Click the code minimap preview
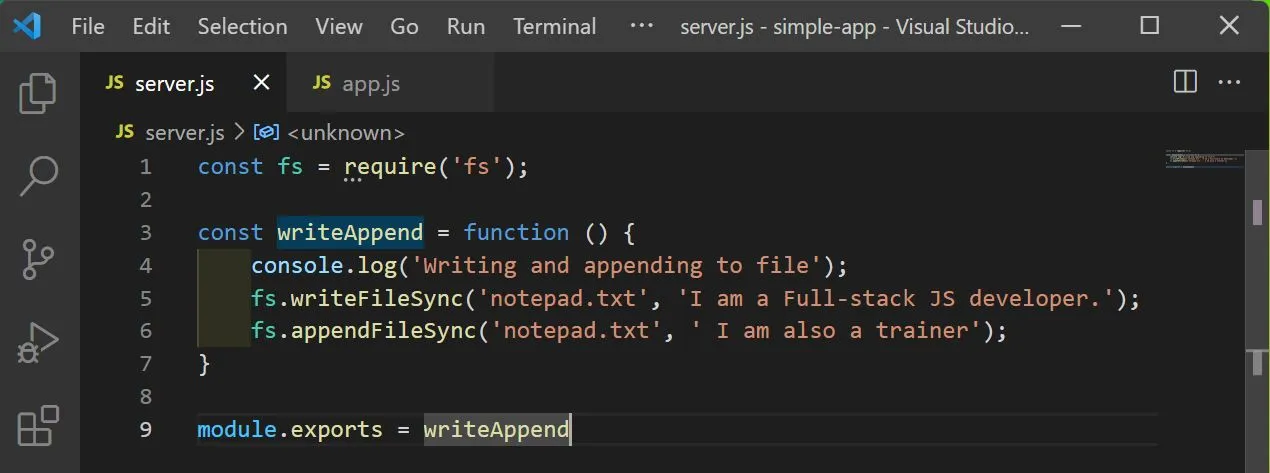The height and width of the screenshot is (473, 1270). click(1205, 160)
